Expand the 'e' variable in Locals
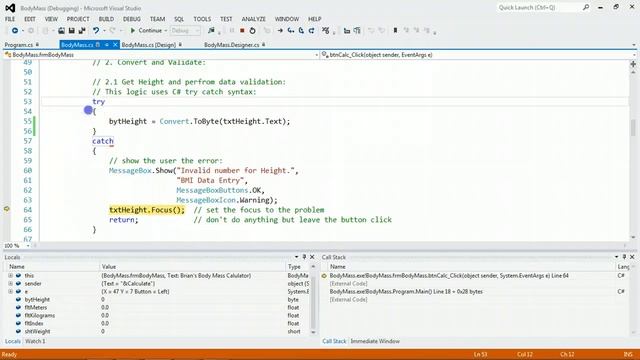640x360 pixels. coord(10,291)
